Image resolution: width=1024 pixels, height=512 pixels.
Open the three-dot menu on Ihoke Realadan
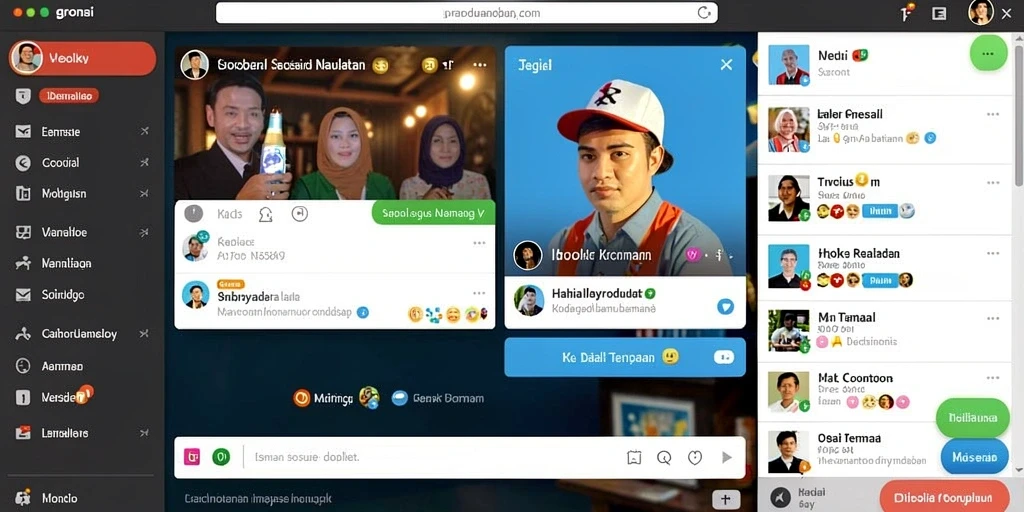pos(993,253)
